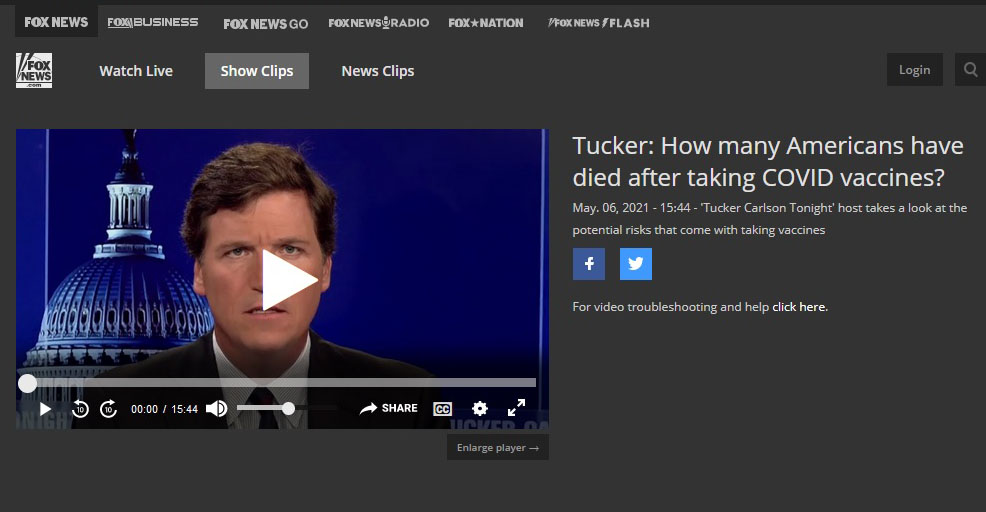
Task: Adjust the volume slider handle
Action: (x=288, y=409)
